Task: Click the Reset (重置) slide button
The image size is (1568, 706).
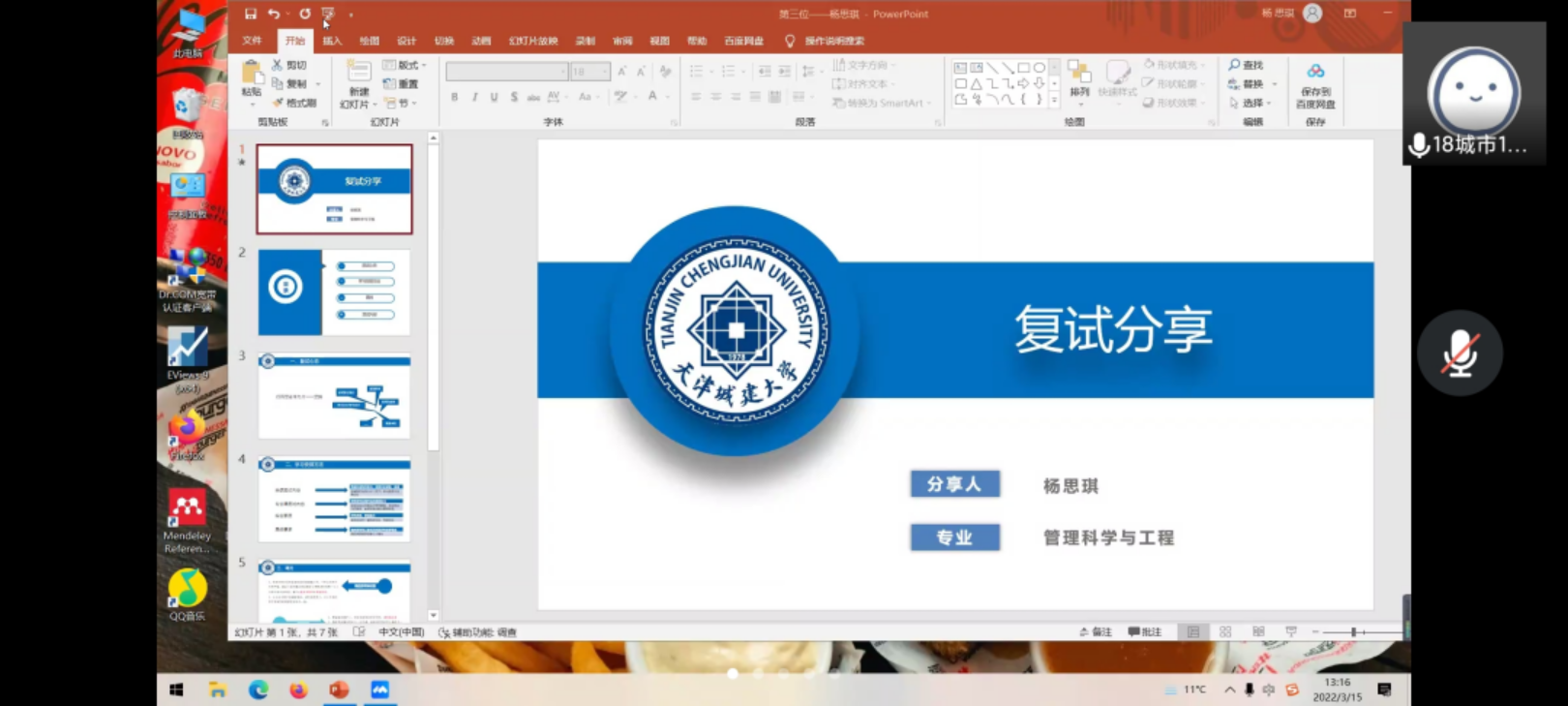Action: [x=401, y=84]
